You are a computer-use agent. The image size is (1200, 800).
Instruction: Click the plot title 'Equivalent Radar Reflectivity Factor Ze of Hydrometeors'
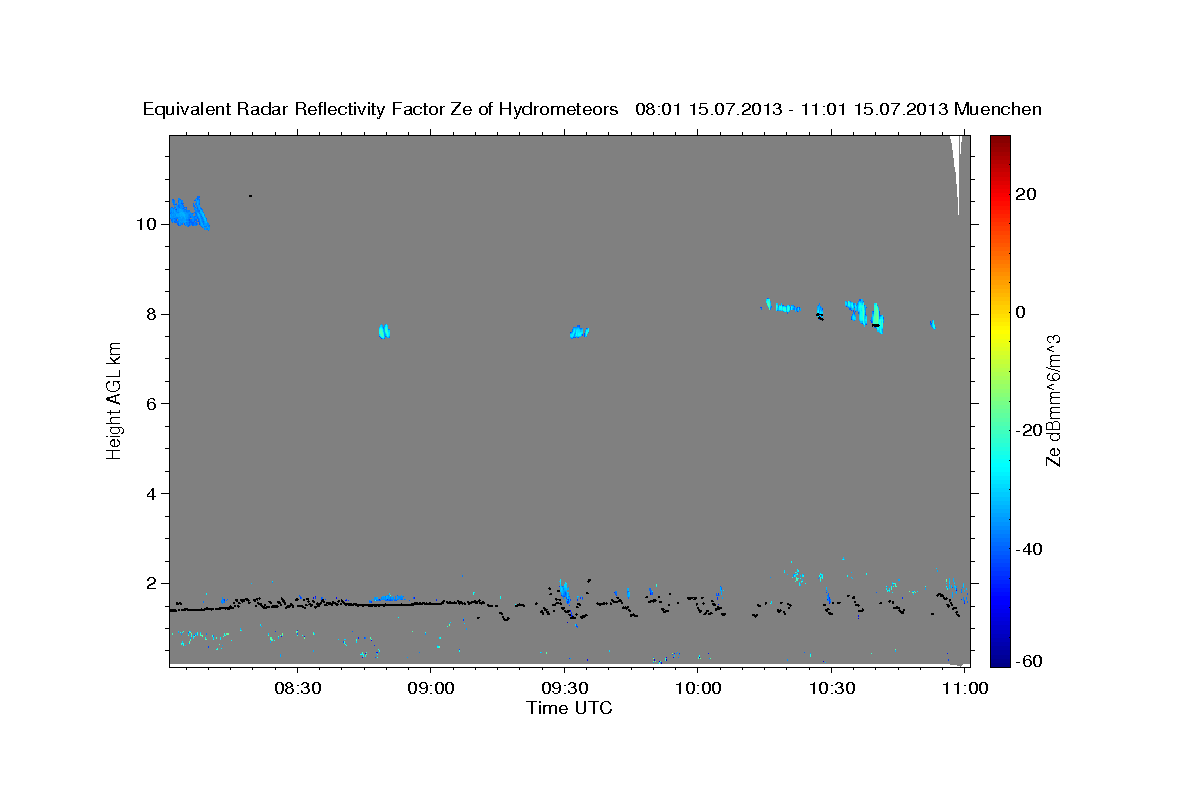pyautogui.click(x=380, y=110)
